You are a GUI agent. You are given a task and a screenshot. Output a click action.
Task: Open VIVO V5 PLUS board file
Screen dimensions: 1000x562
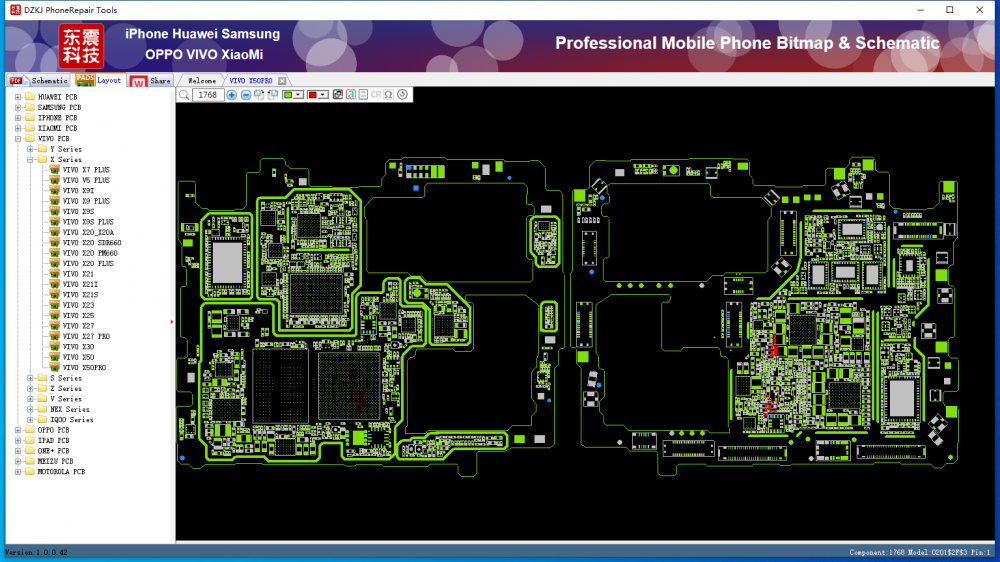[x=86, y=181]
